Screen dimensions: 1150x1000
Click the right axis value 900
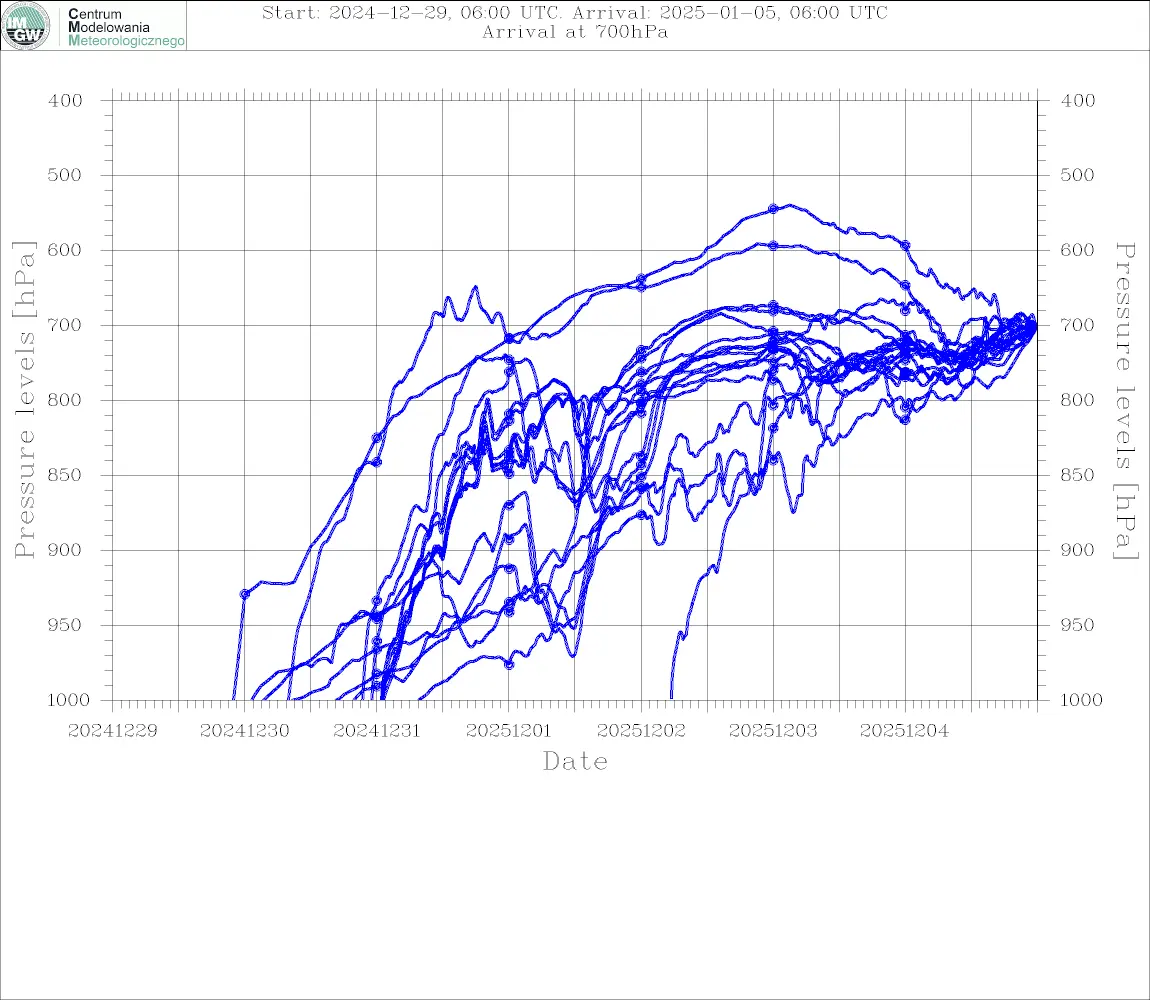(x=1078, y=550)
